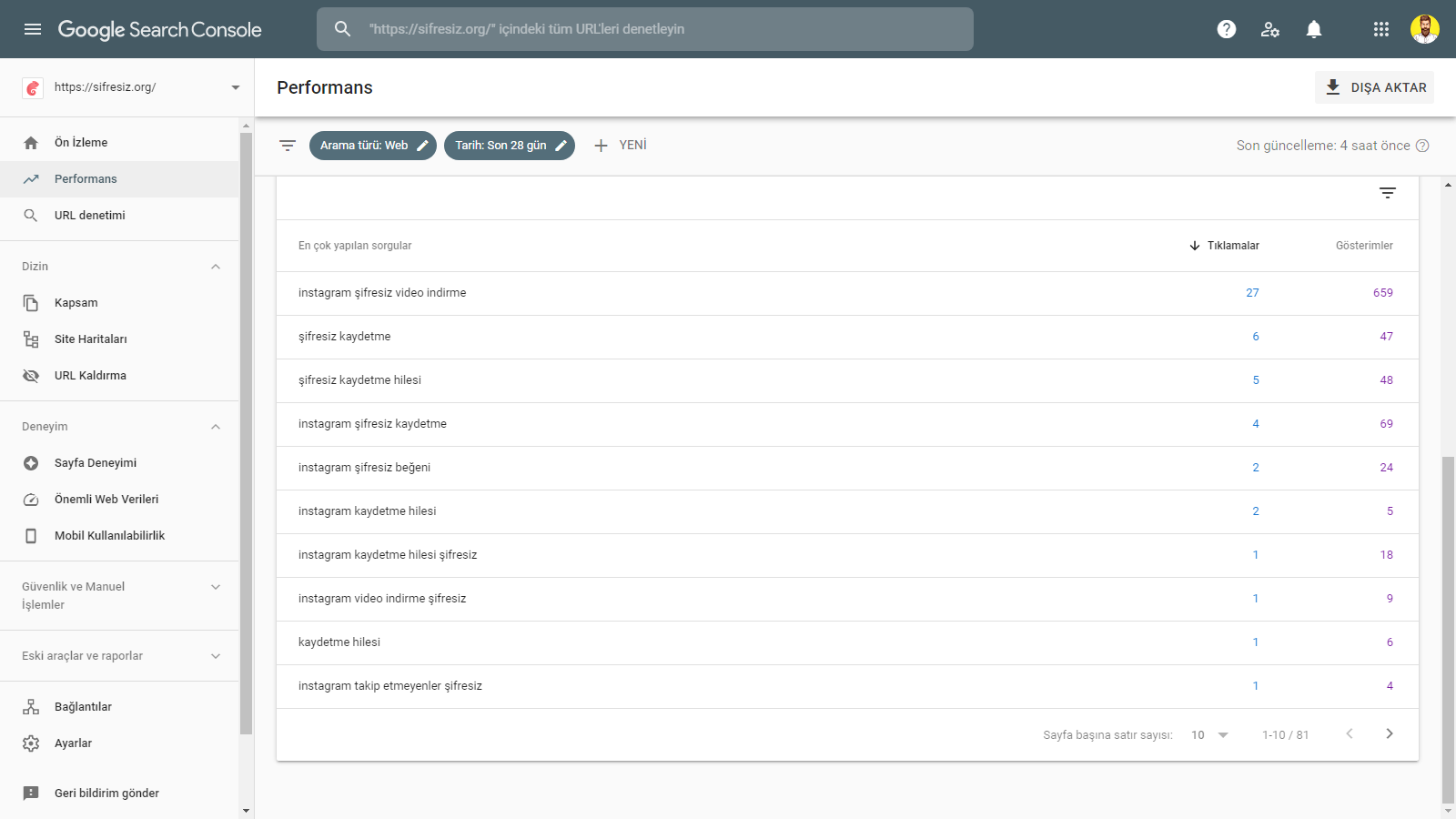Click the Geri bildirim gönder feedback icon
The height and width of the screenshot is (819, 1456).
(31, 794)
